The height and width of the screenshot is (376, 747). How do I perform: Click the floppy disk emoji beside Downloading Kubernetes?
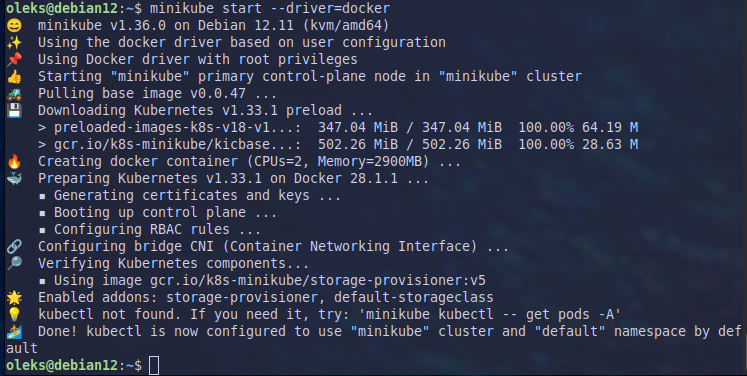pos(14,111)
